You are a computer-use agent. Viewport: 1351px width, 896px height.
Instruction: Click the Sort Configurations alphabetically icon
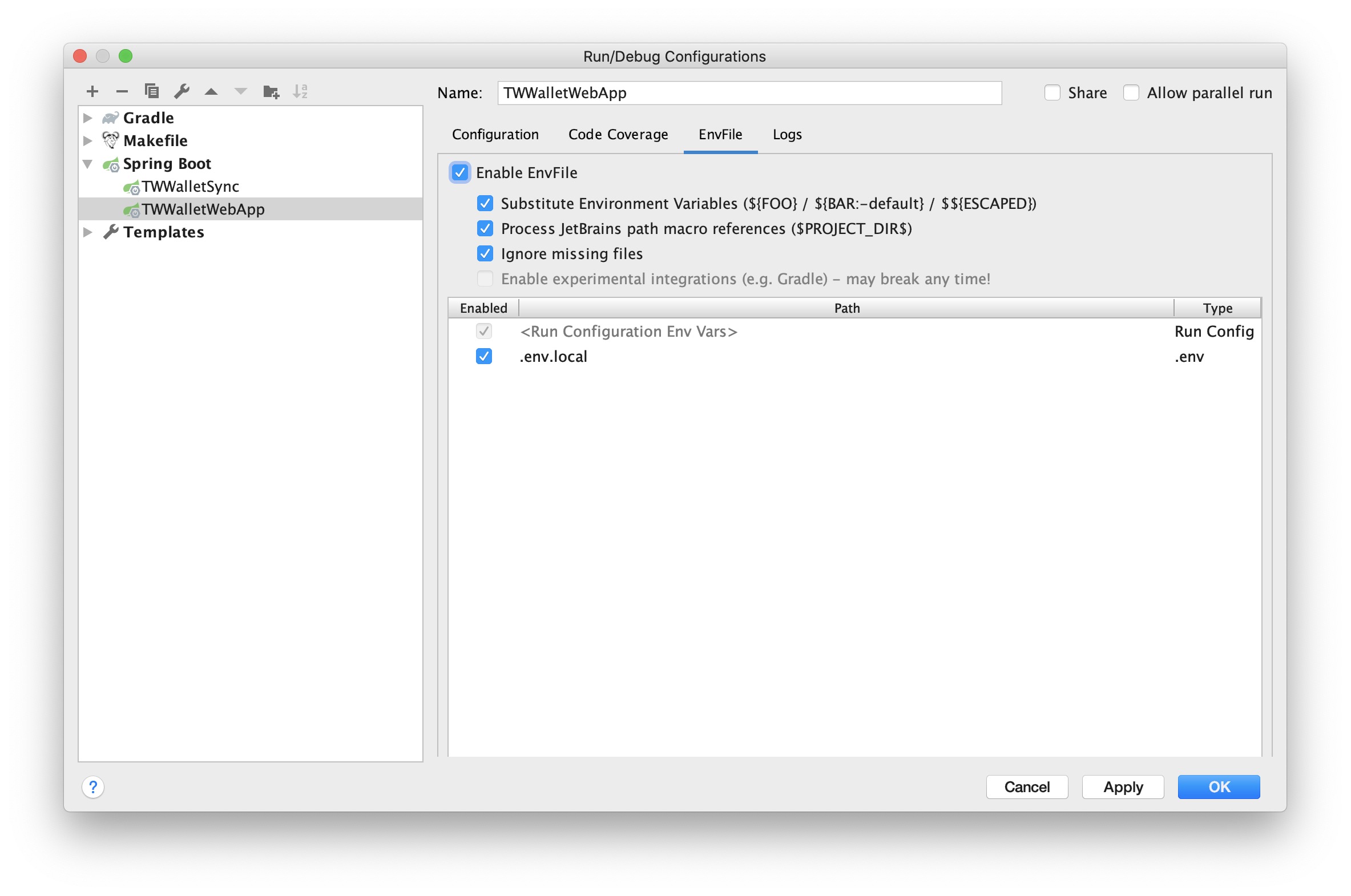(x=301, y=91)
